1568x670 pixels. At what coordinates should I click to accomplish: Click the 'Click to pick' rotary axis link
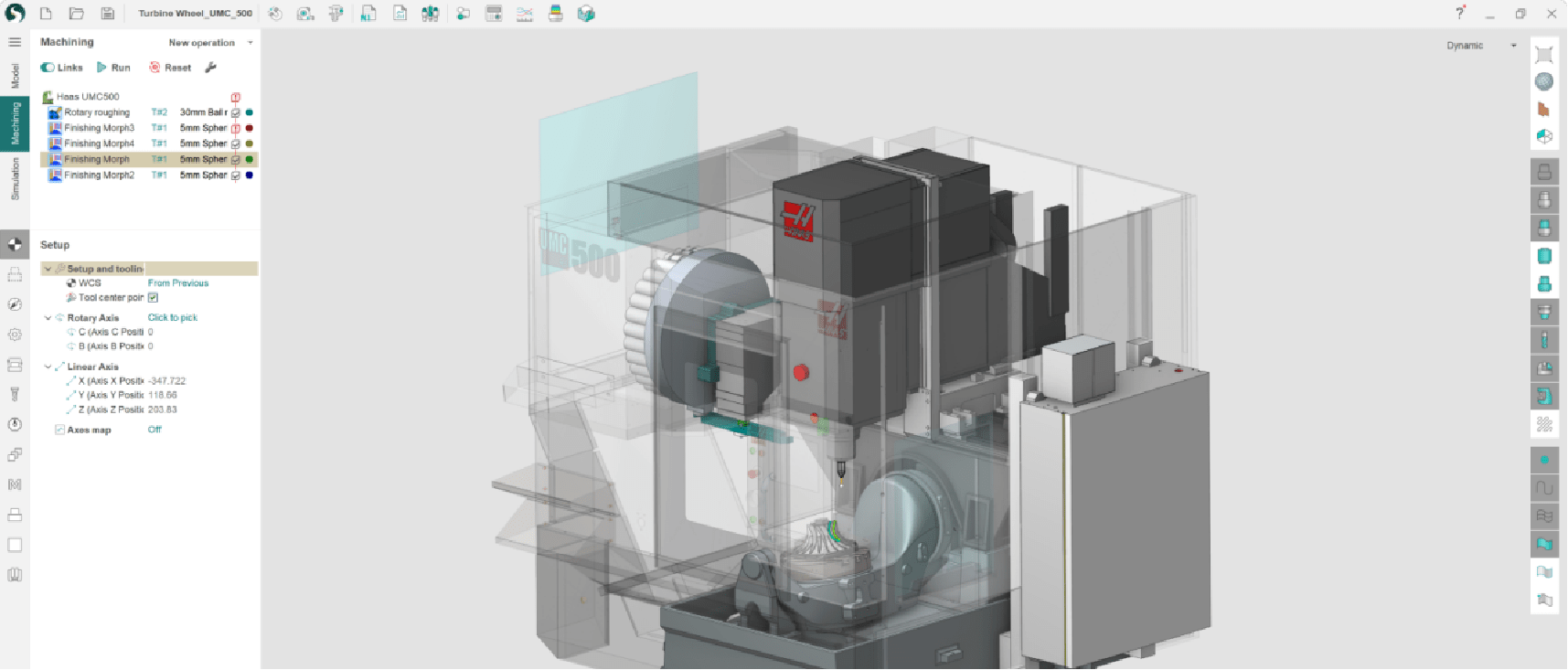173,318
